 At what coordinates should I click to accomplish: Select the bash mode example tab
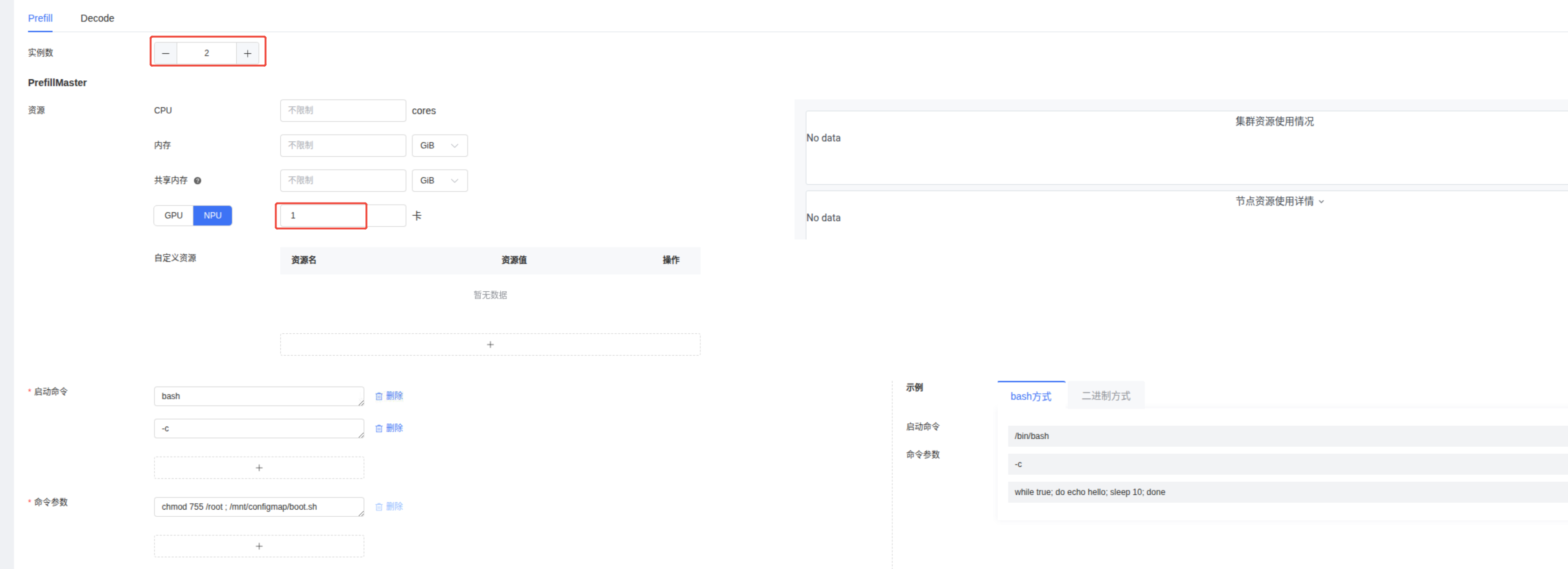tap(1030, 396)
